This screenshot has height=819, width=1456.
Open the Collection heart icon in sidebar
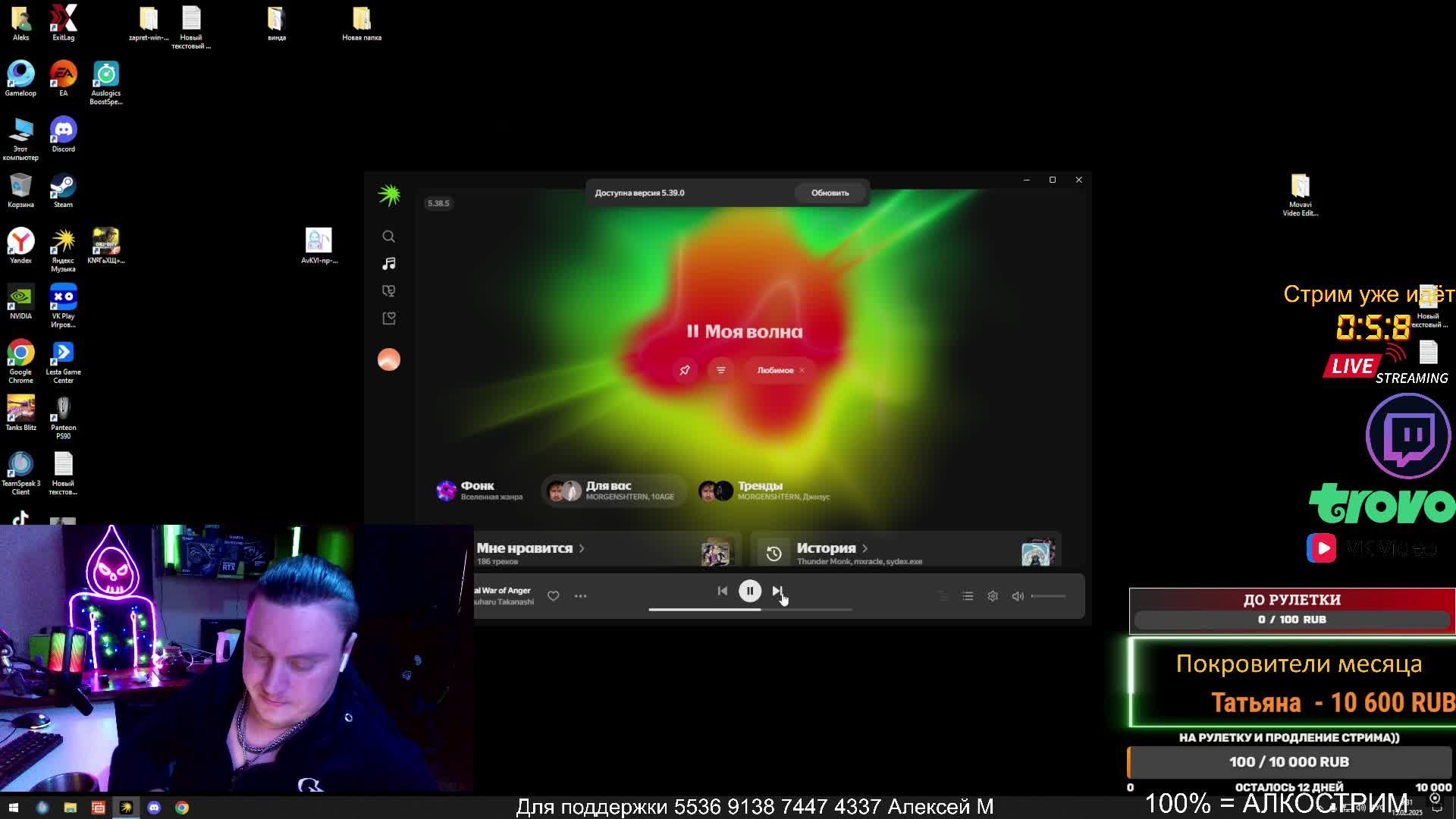point(388,318)
